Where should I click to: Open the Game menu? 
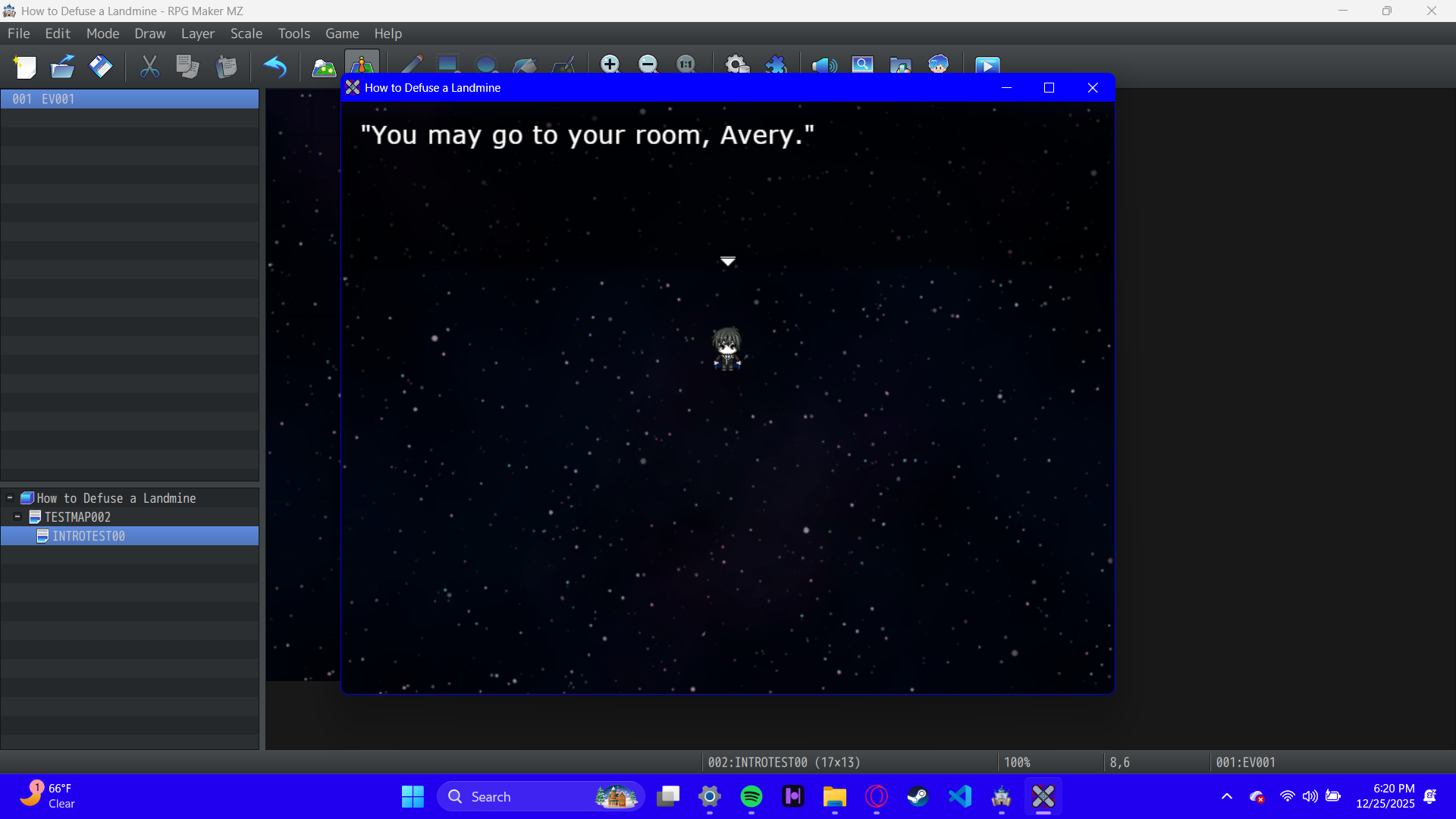342,33
